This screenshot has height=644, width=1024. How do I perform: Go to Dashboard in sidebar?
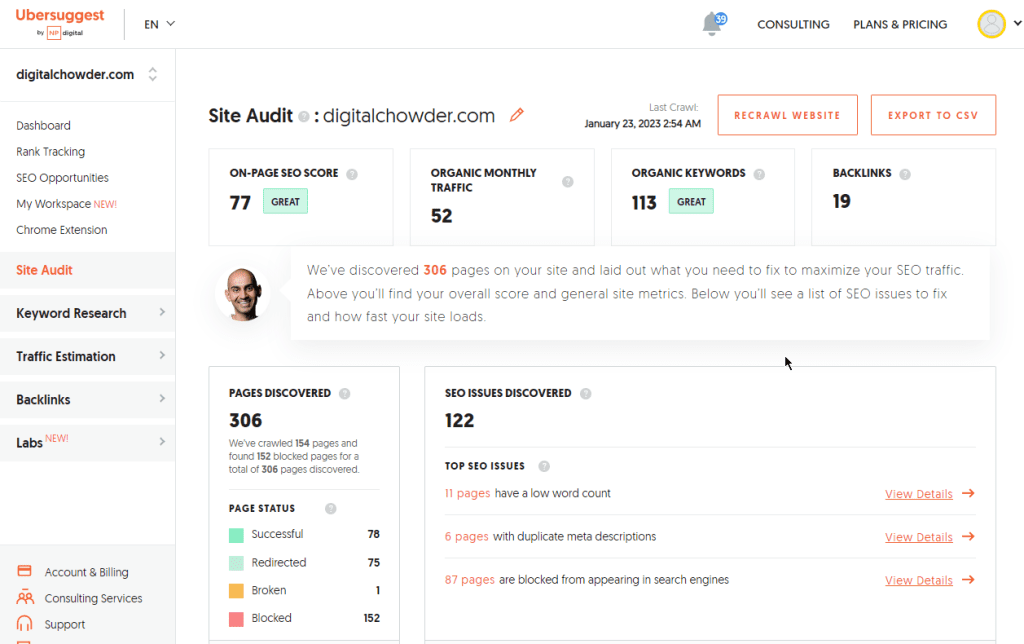pos(43,125)
